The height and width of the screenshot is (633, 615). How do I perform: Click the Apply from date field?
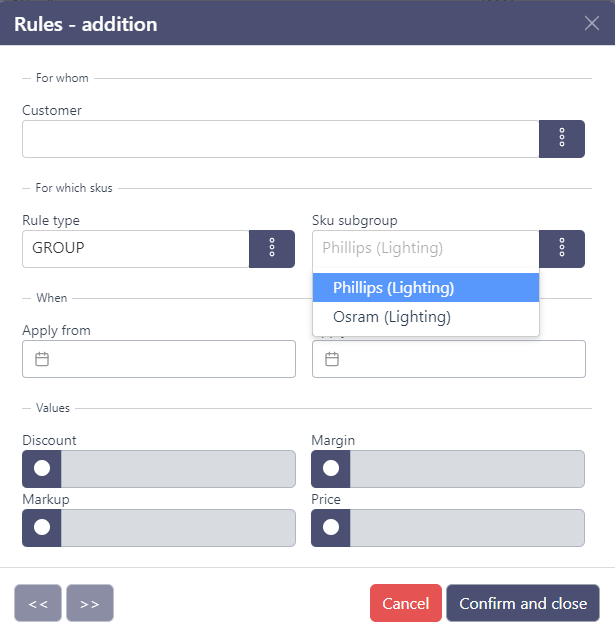tap(170, 359)
